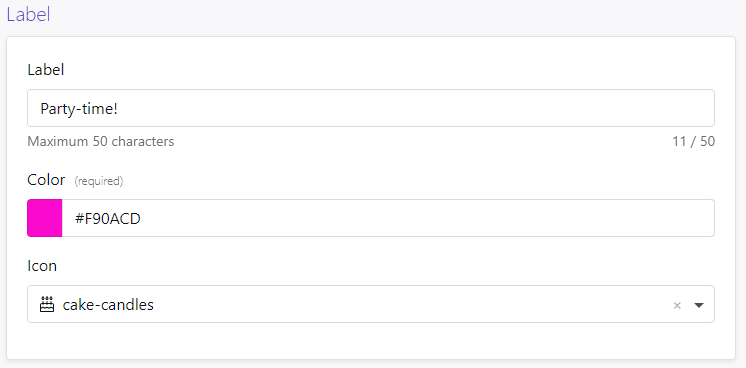This screenshot has width=746, height=368.
Task: Open the magenta color swatch picker
Action: click(x=45, y=218)
